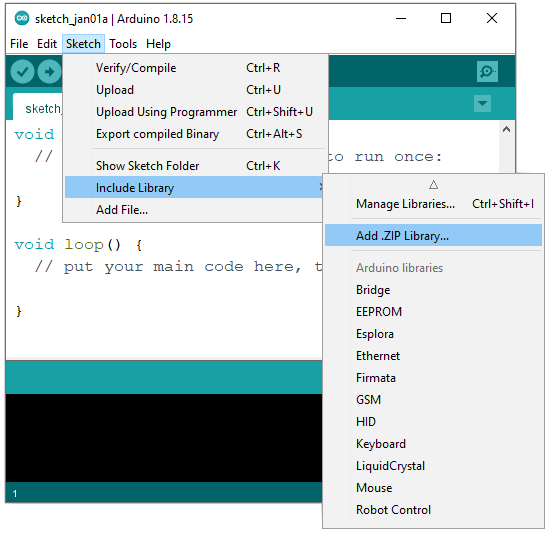550x535 pixels.
Task: Open the tab options dropdown arrow
Action: [482, 103]
